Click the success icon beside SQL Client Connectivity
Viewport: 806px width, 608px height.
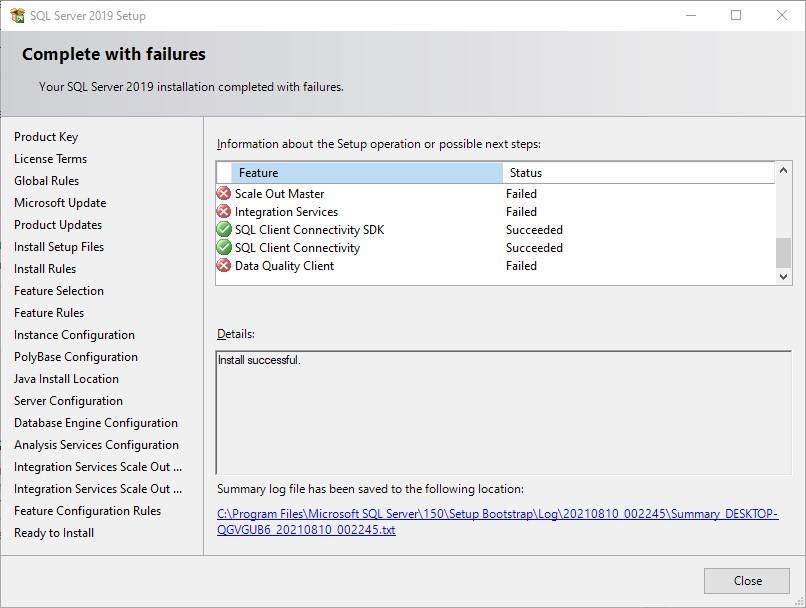(224, 248)
